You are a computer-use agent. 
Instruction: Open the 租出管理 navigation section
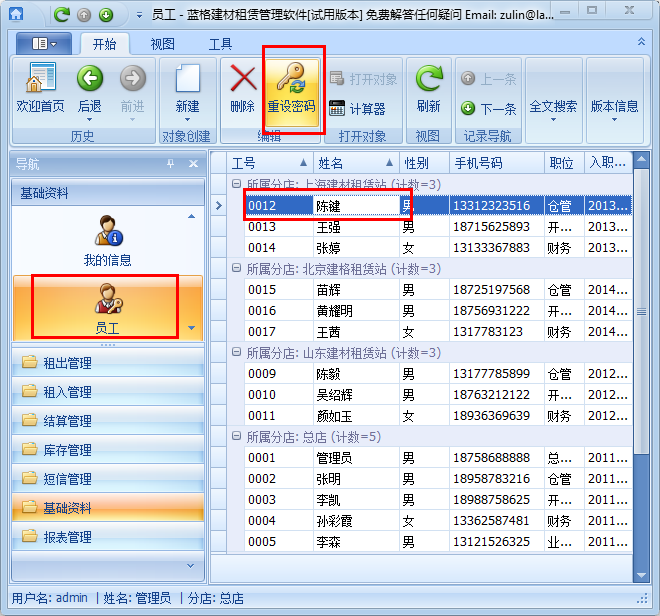pos(68,363)
